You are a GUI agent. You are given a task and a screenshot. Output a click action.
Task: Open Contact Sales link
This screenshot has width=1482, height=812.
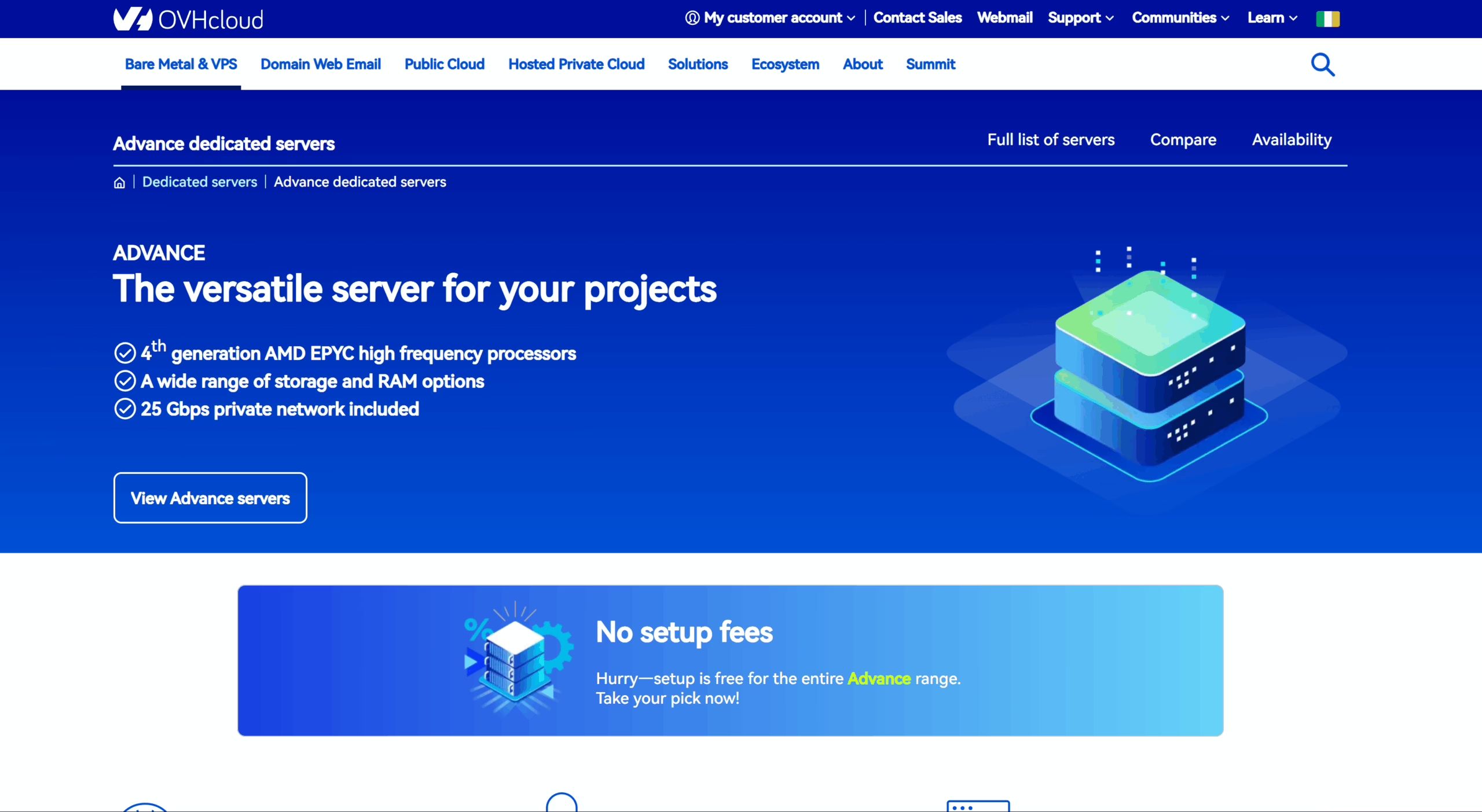coord(918,18)
